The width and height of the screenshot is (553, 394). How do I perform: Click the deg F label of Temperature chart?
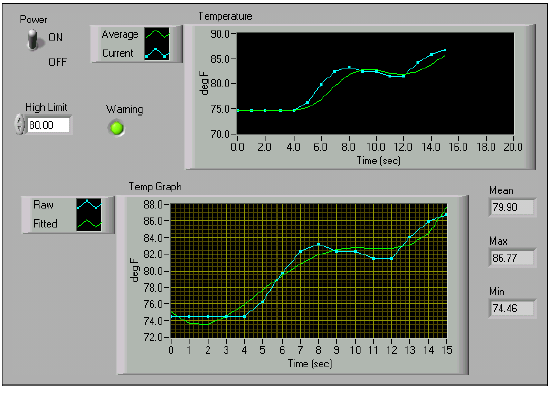tap(204, 83)
